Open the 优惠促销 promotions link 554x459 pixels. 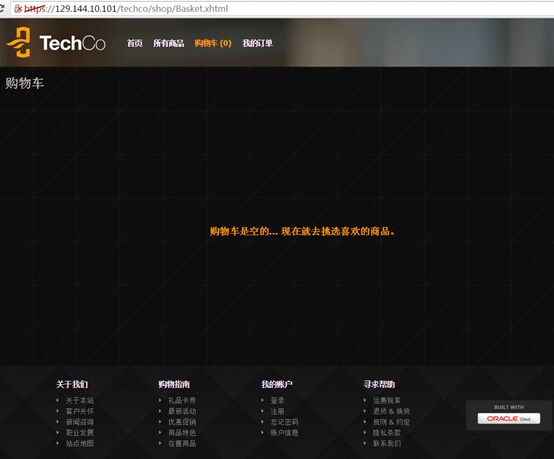click(x=182, y=422)
